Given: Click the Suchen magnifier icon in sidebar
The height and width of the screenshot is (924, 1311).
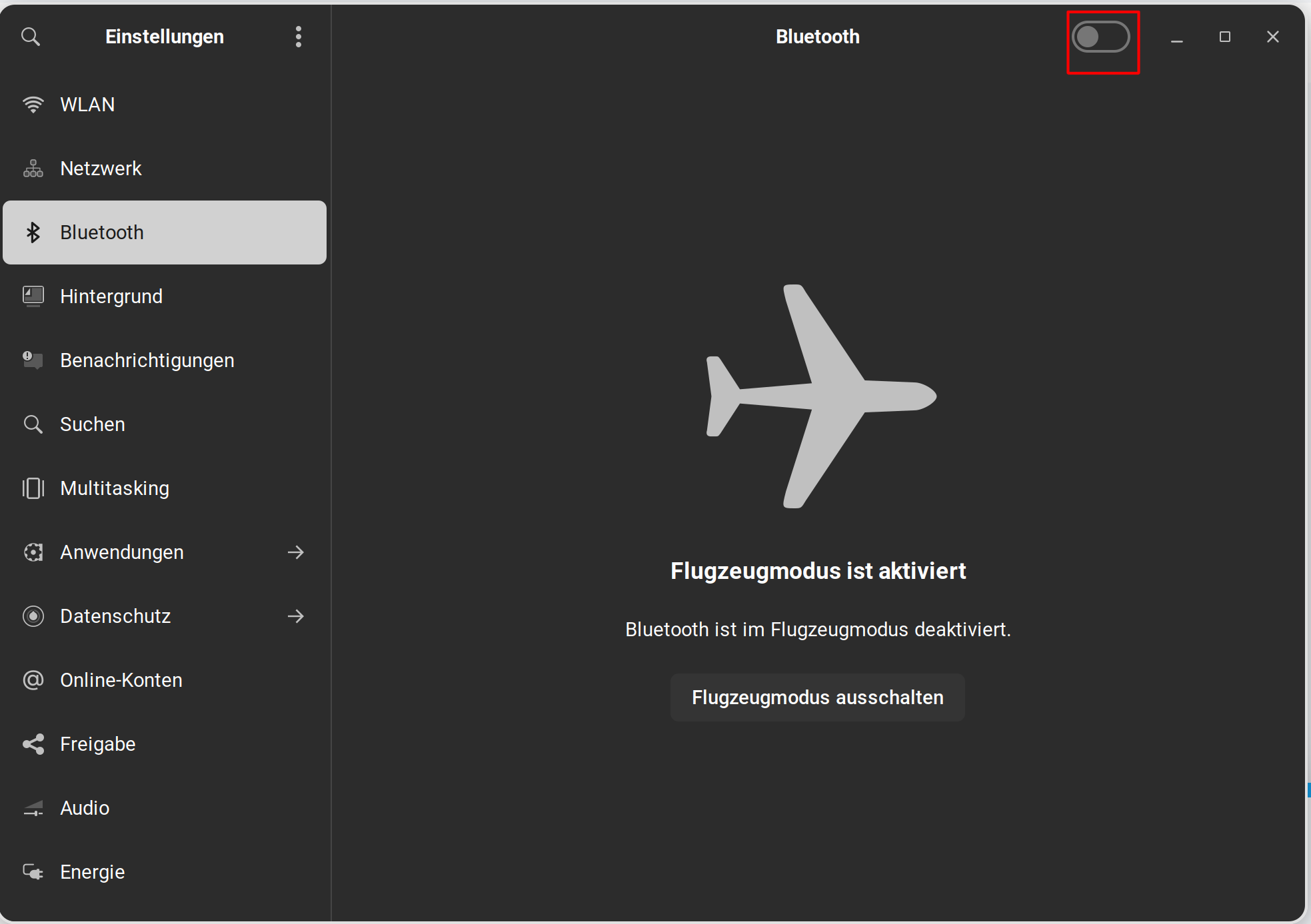Looking at the screenshot, I should pos(33,424).
